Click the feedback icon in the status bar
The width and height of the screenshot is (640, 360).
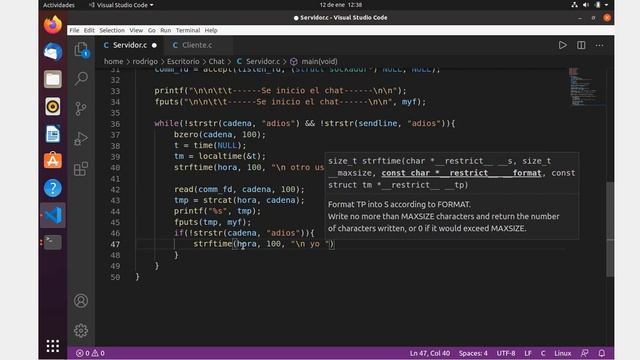(584, 353)
